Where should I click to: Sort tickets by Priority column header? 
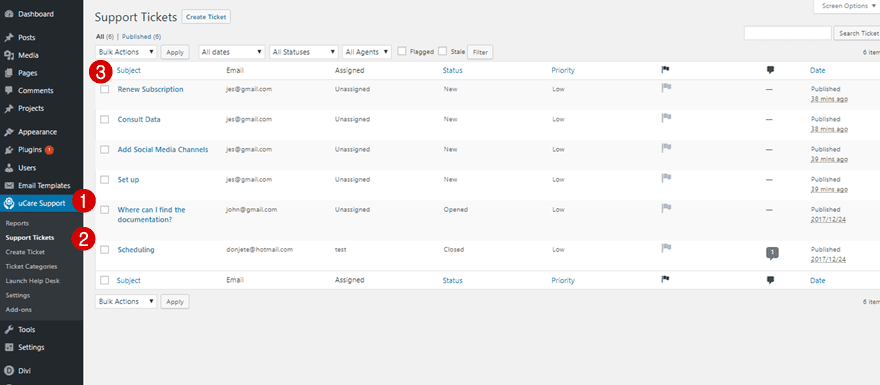(x=563, y=71)
